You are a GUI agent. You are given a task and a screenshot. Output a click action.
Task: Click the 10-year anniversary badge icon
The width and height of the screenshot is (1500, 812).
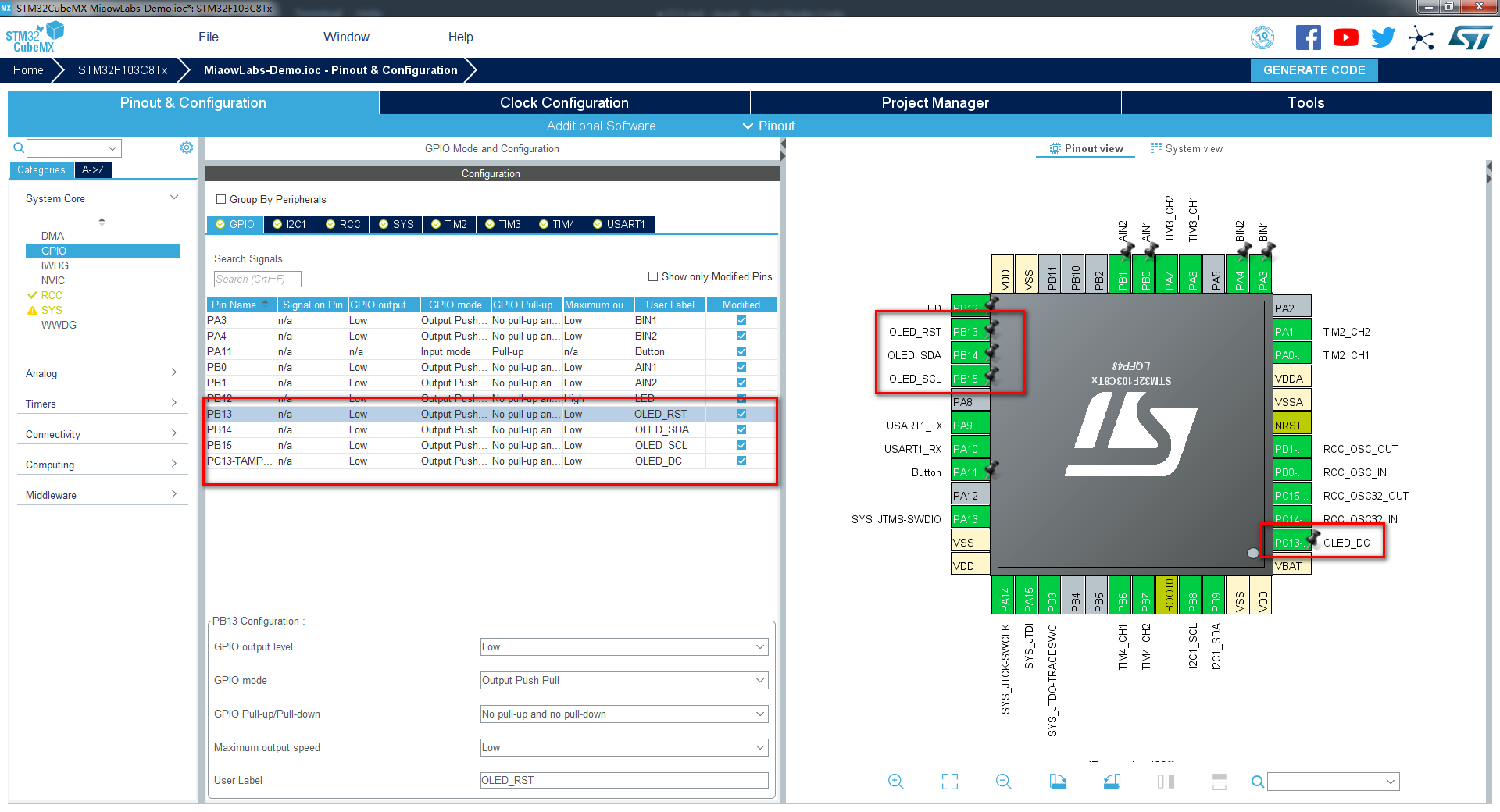pos(1262,37)
